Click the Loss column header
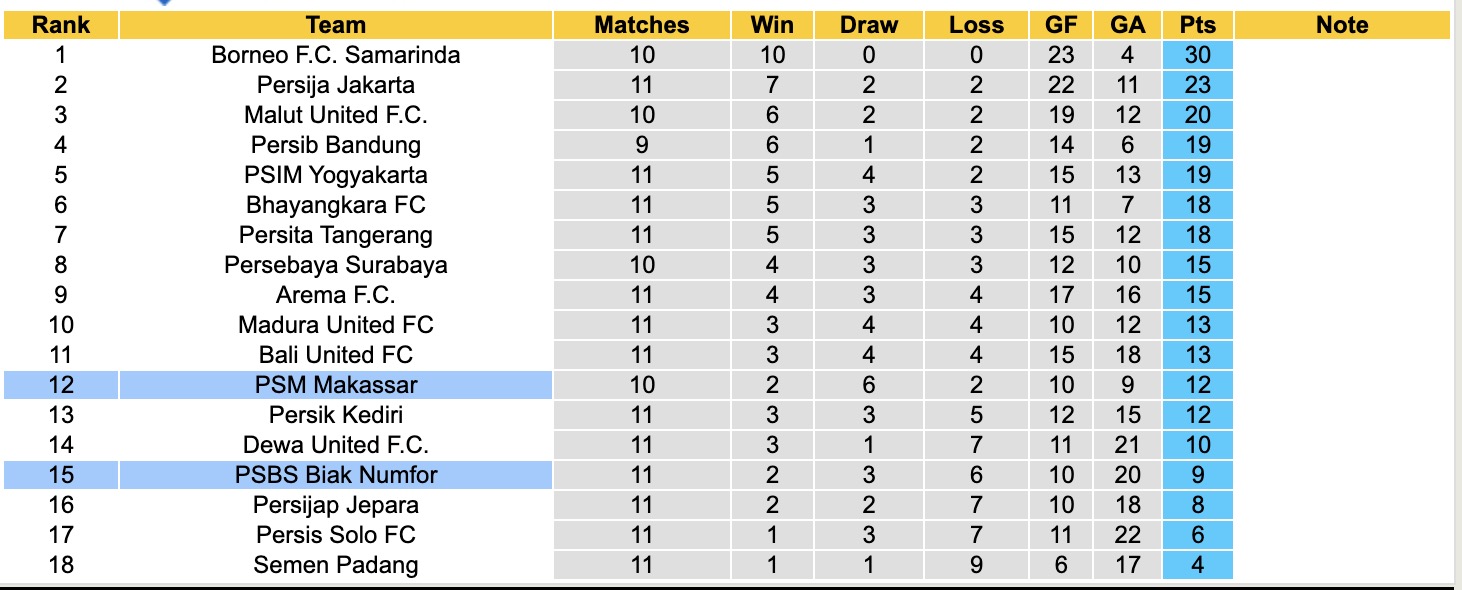This screenshot has height=590, width=1462. click(x=976, y=25)
